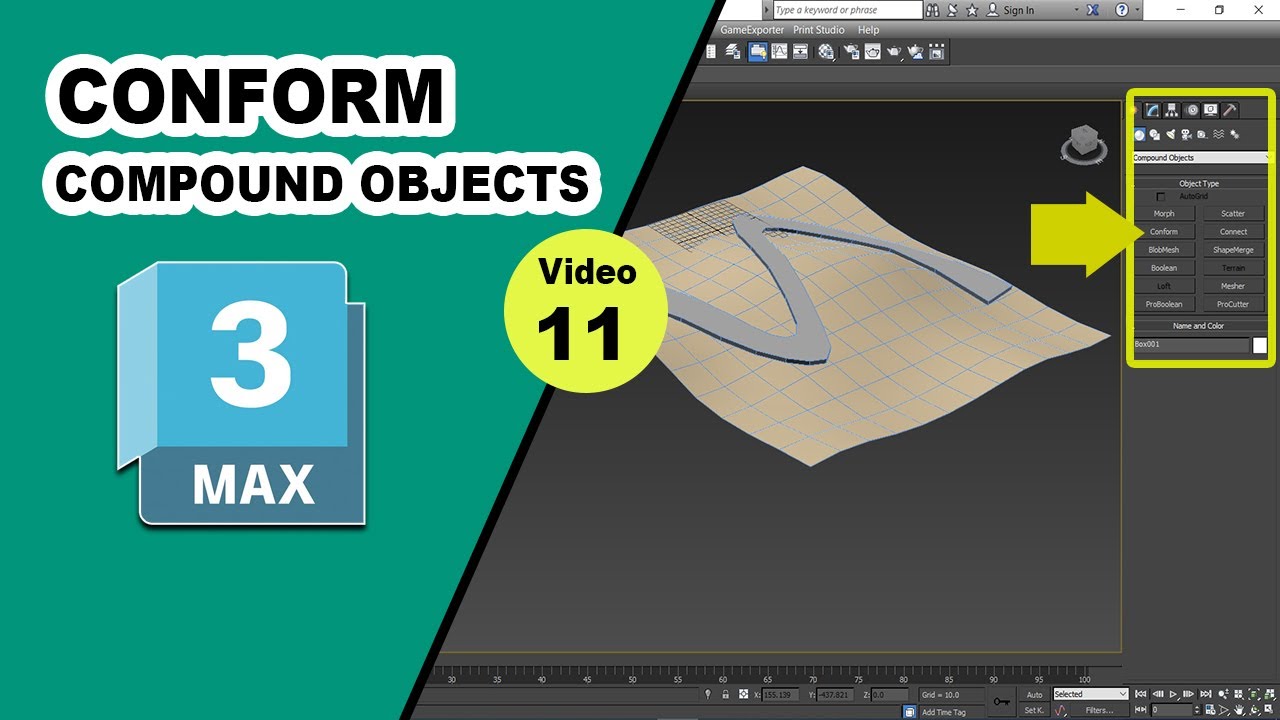This screenshot has height=720, width=1280.
Task: Open the Curve Editor toolbar icon
Action: coord(779,51)
